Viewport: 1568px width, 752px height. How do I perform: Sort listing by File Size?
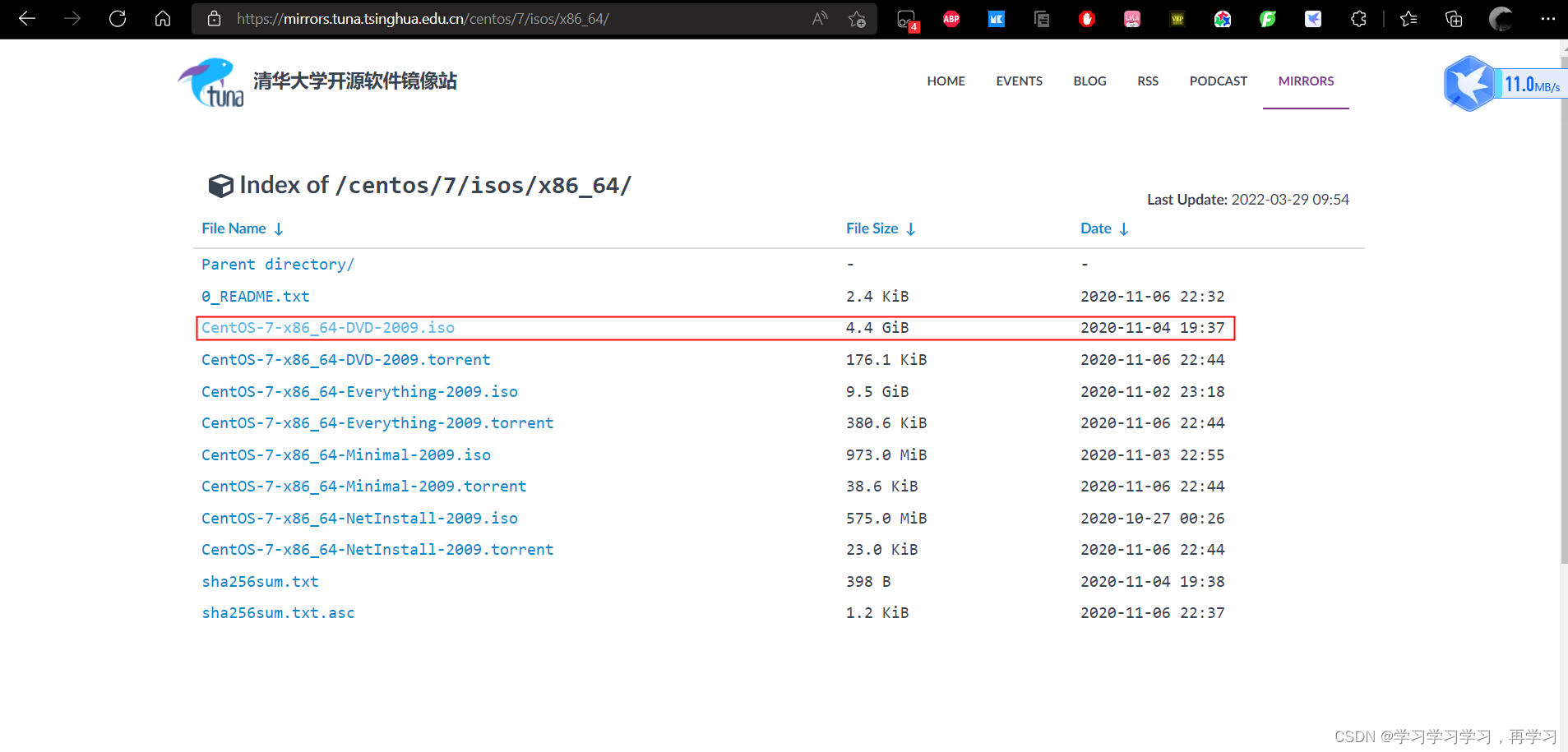pos(881,228)
